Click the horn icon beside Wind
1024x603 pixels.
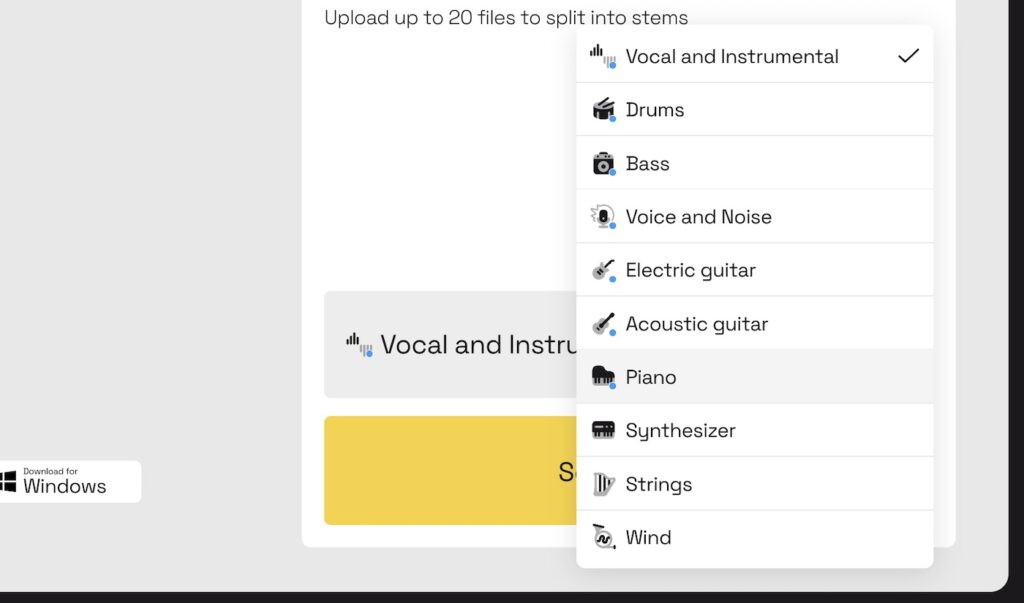[x=603, y=538]
